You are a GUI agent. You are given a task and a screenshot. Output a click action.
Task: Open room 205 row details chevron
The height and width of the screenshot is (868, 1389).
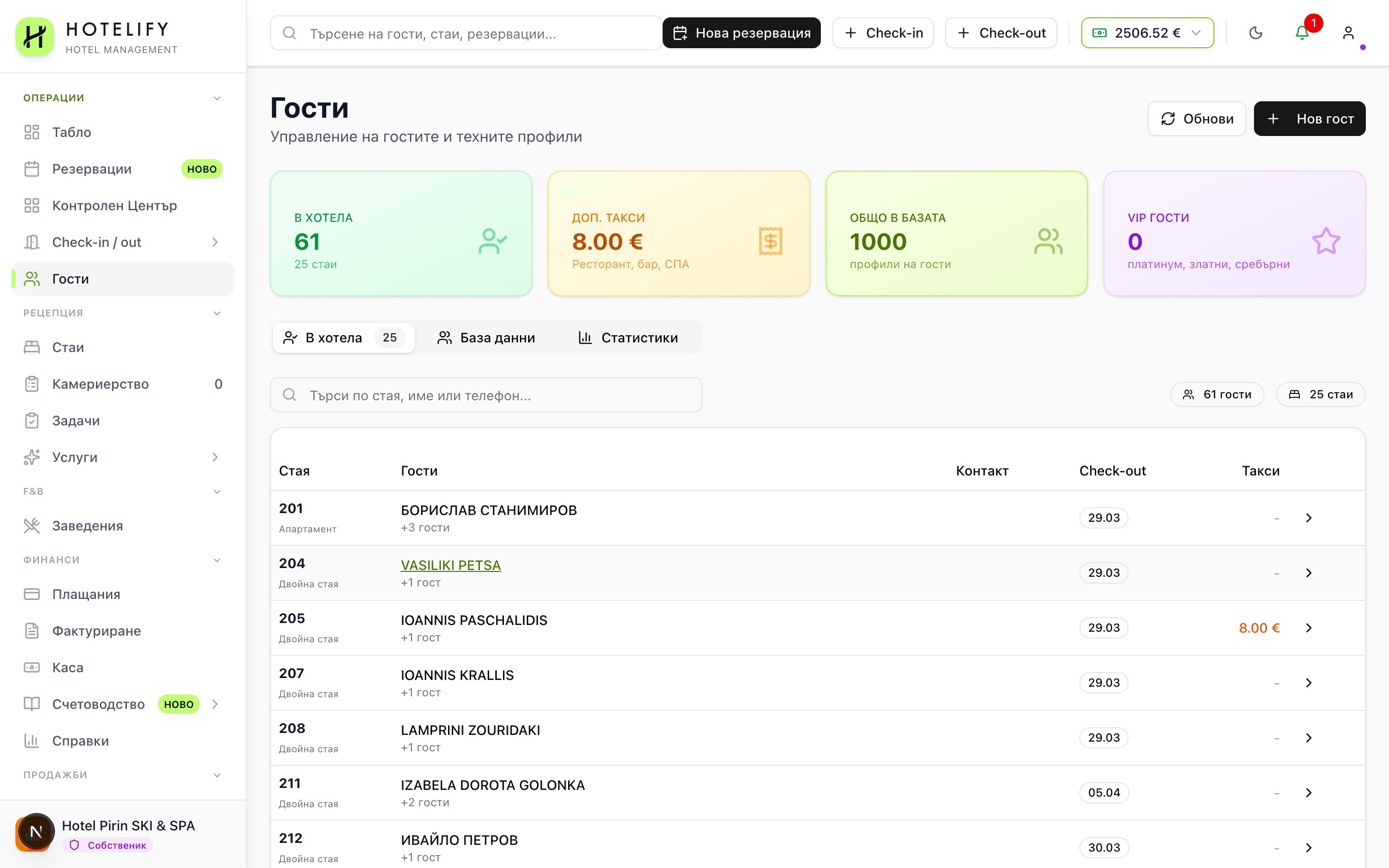[x=1308, y=627]
